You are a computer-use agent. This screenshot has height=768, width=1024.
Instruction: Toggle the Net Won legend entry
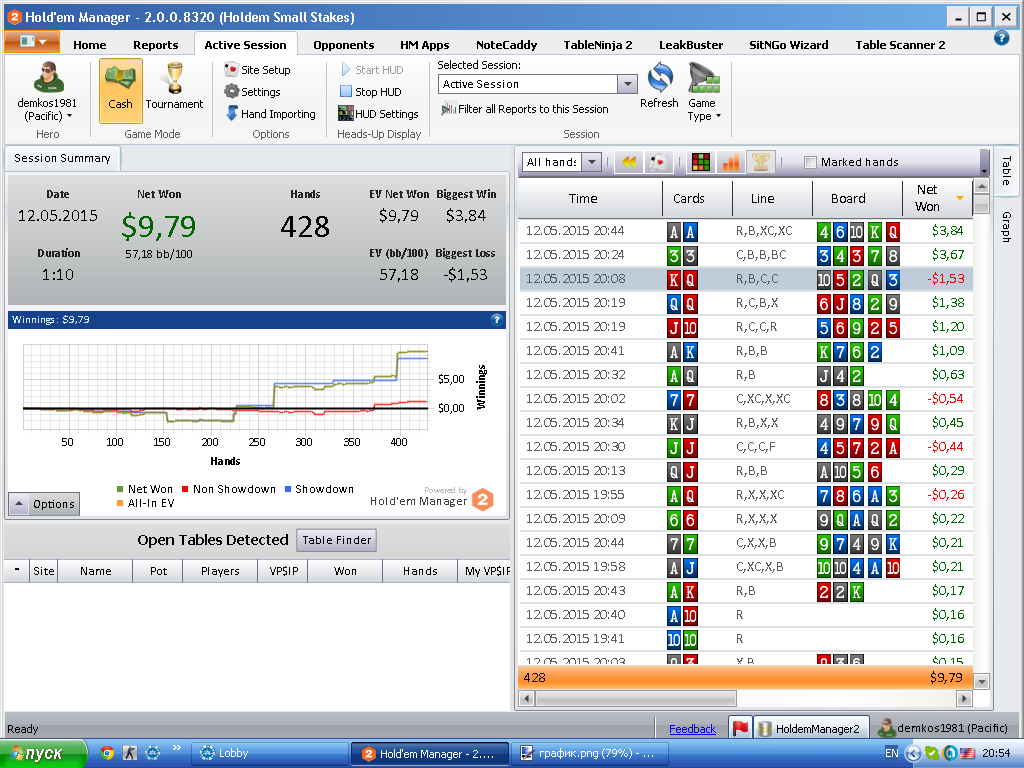click(144, 489)
